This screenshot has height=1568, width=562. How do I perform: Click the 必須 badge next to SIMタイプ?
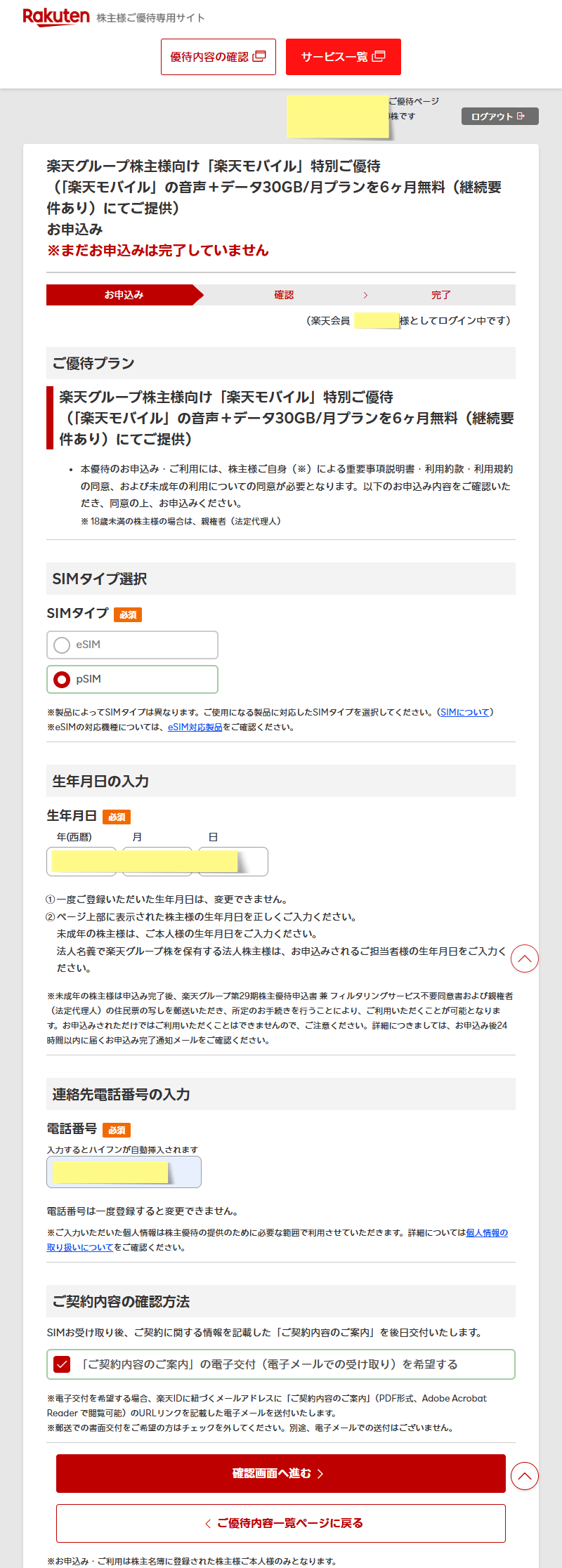[x=128, y=614]
